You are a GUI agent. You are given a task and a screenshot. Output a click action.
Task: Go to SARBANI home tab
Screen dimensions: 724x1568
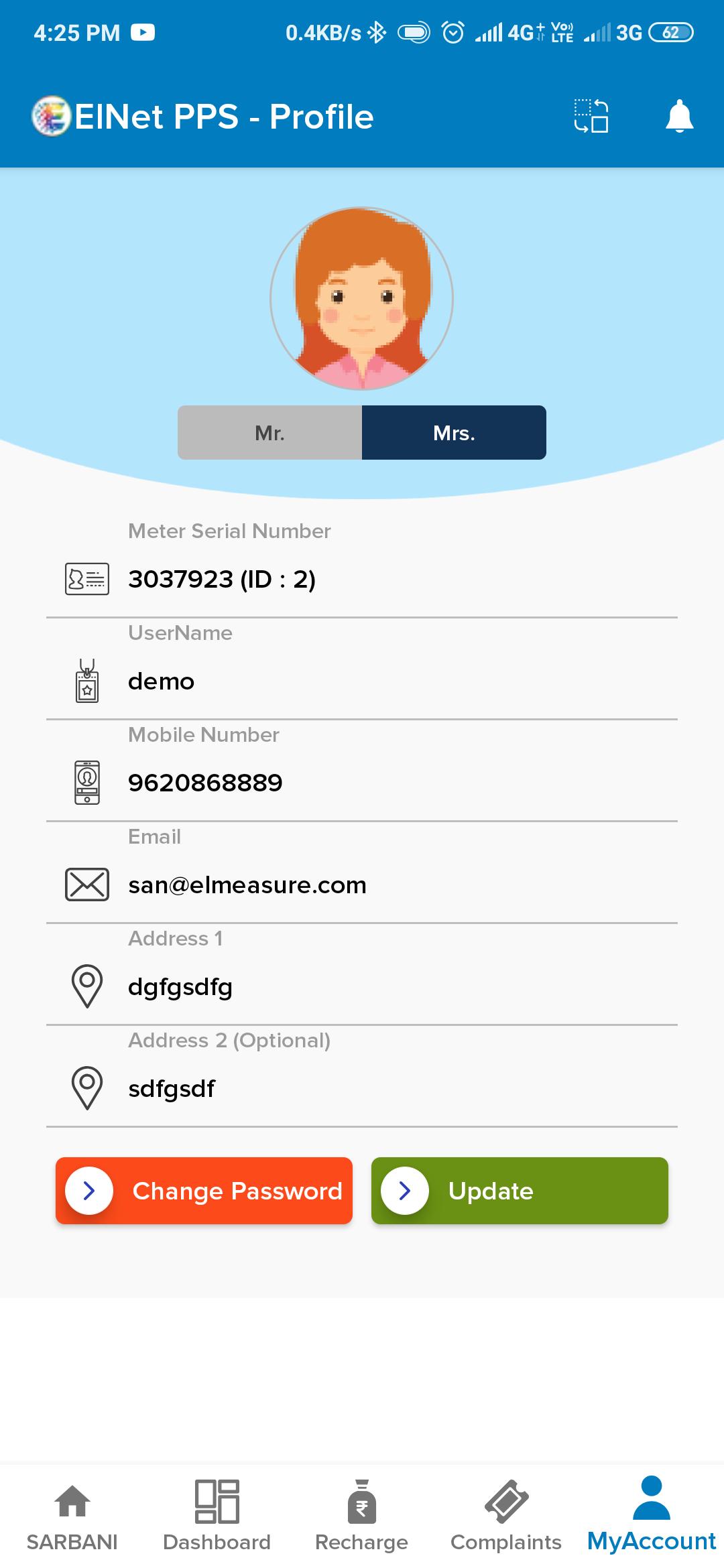pyautogui.click(x=72, y=1516)
